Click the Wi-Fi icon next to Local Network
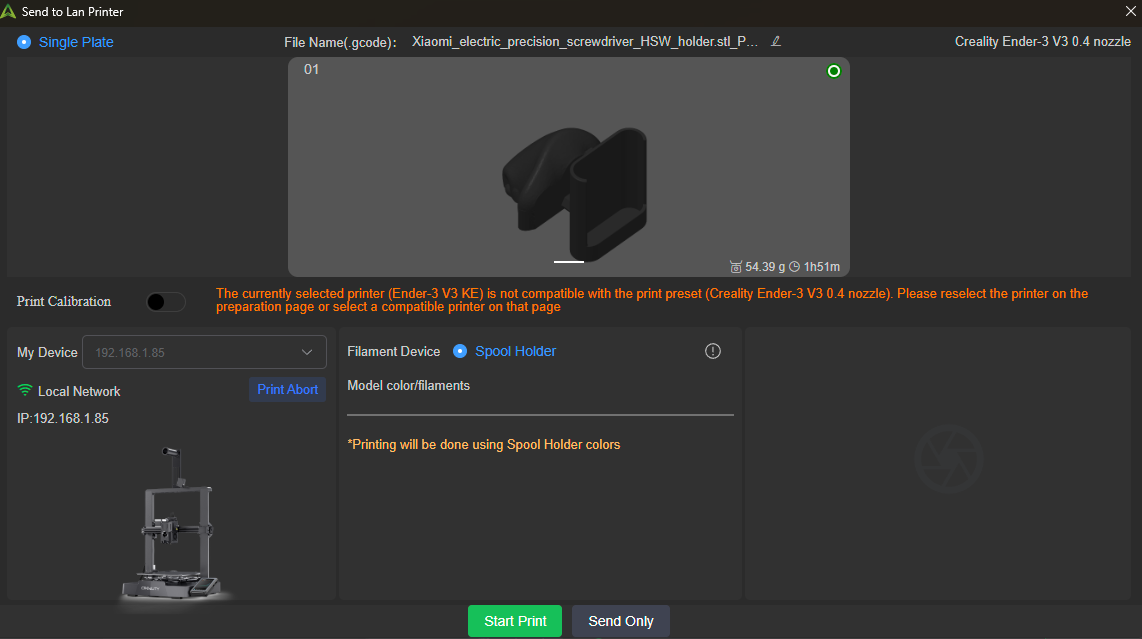This screenshot has height=639, width=1142. pos(25,391)
